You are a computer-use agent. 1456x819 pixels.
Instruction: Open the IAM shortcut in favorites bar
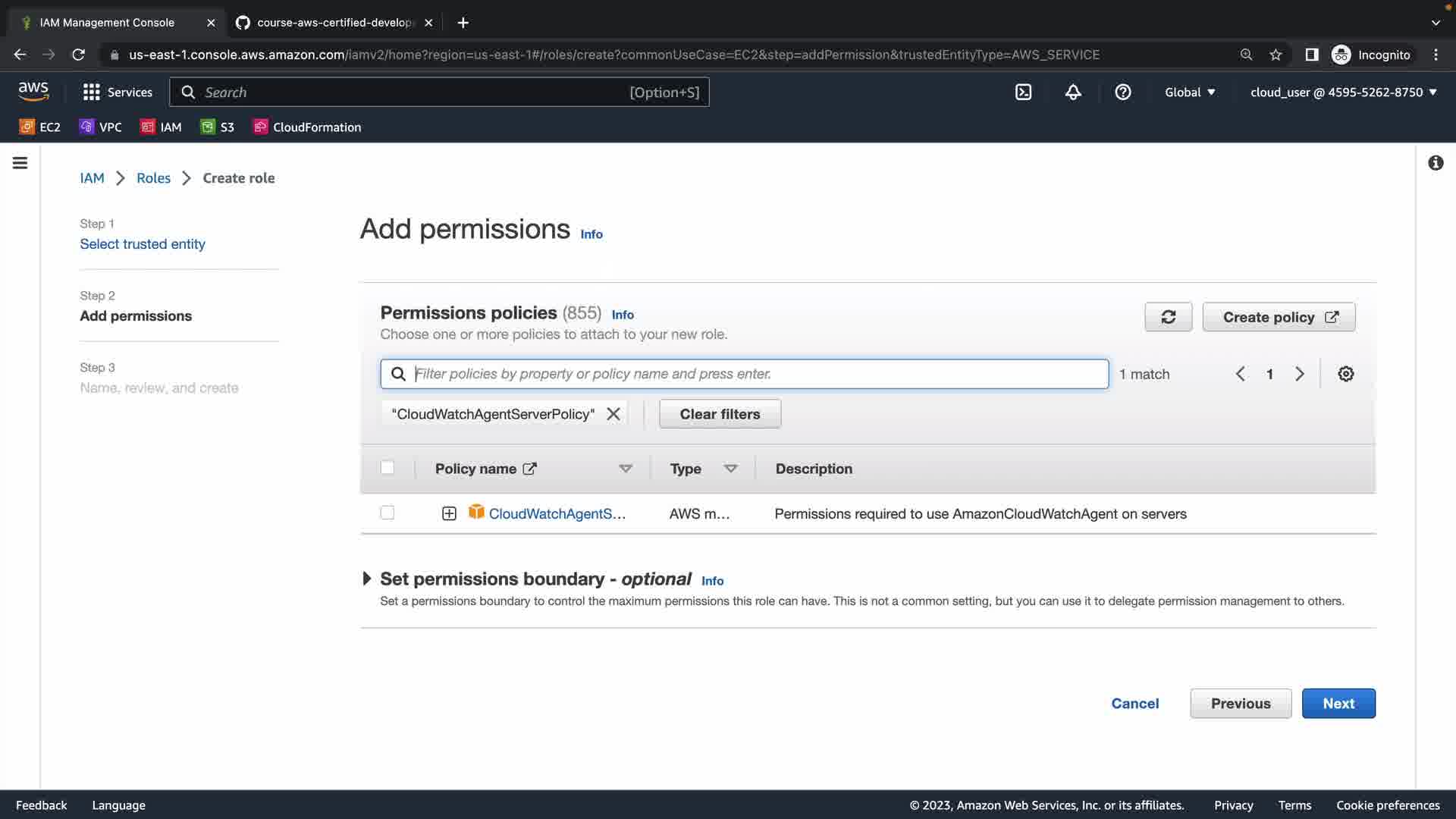[162, 127]
